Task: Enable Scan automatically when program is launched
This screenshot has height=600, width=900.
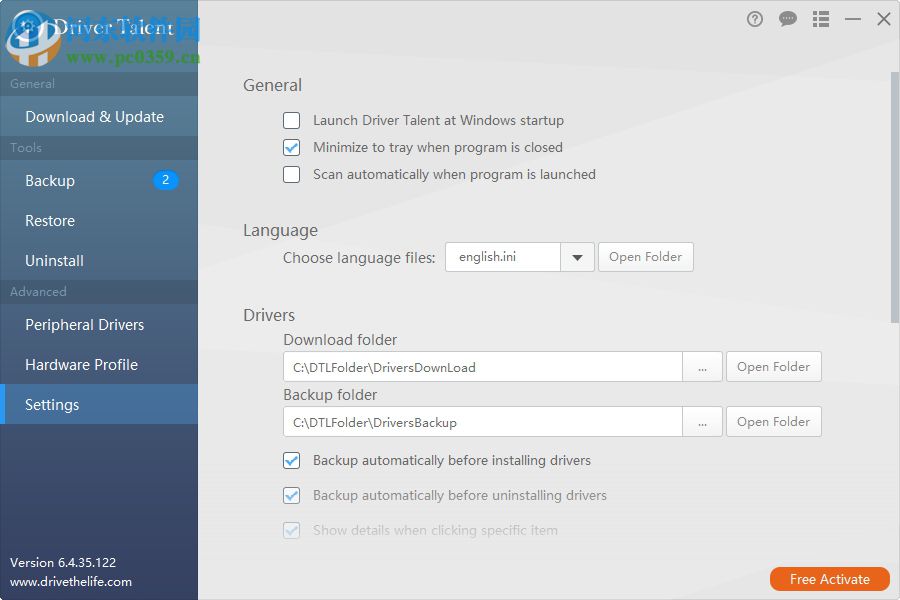Action: (x=292, y=175)
